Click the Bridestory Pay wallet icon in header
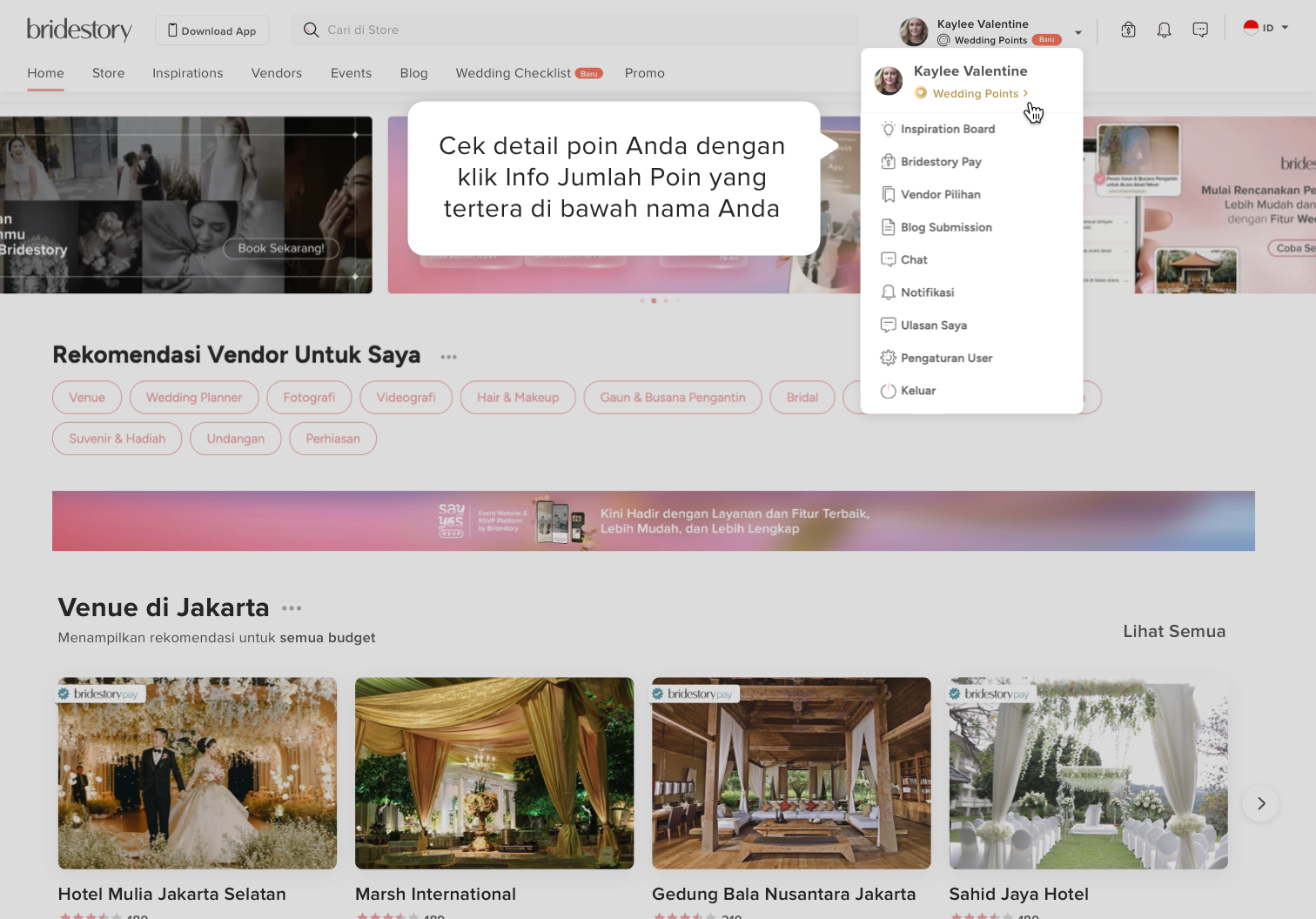1316x919 pixels. click(1128, 30)
